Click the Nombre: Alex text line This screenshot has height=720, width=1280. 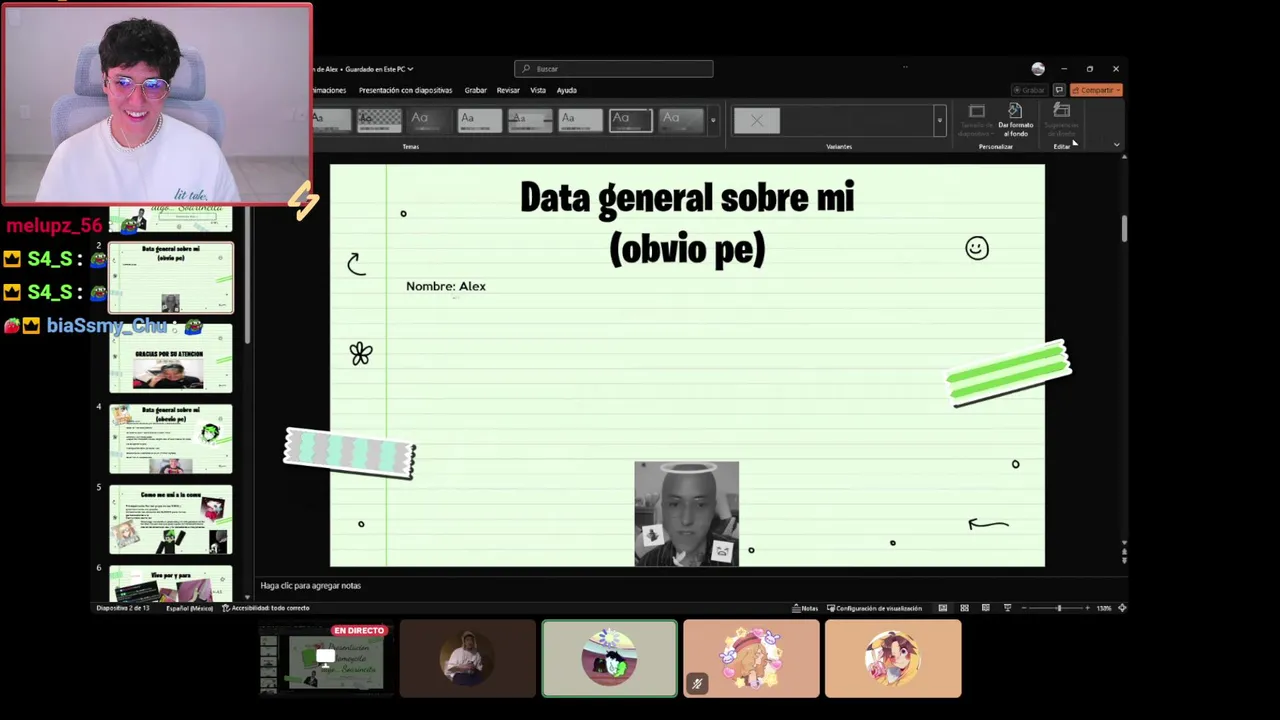coord(446,286)
